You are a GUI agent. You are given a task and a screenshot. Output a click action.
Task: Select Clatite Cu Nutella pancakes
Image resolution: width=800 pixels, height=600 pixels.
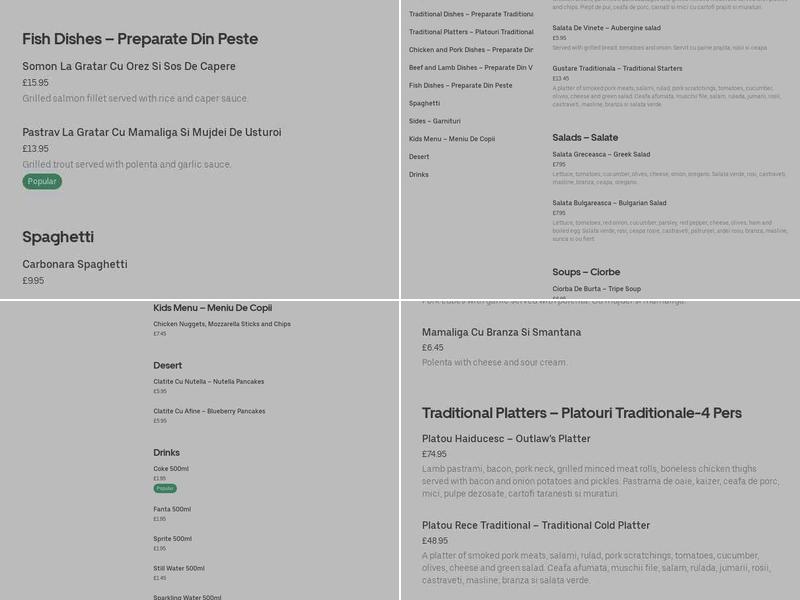(x=208, y=382)
